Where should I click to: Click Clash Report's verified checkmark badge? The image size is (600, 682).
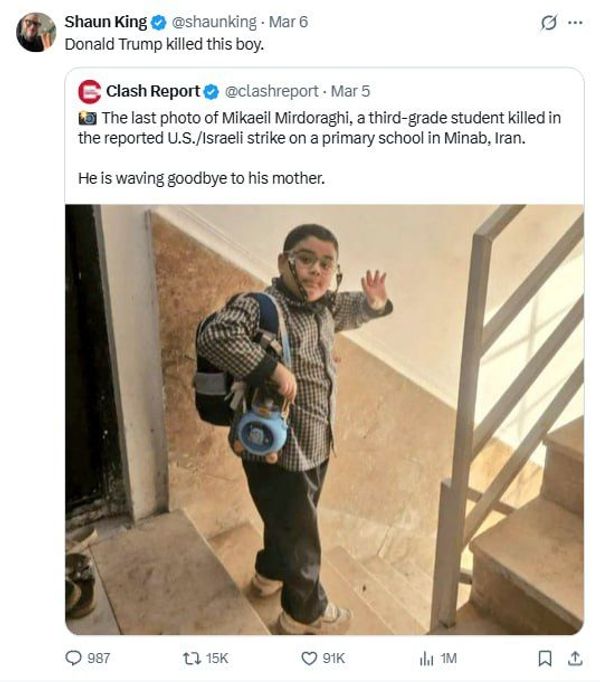[211, 92]
